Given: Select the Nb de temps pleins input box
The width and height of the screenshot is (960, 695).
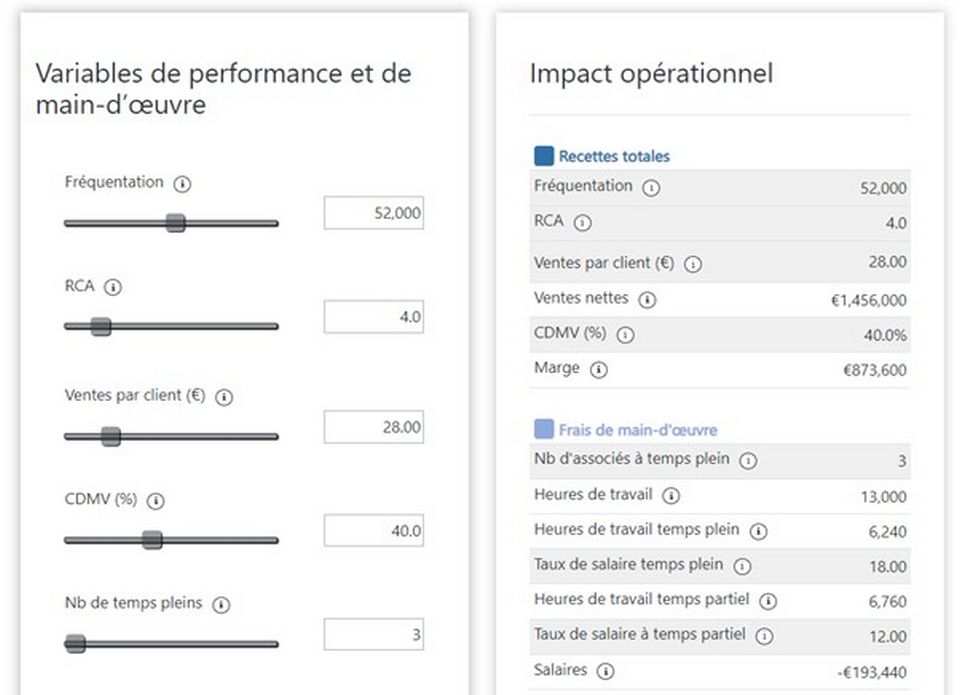Looking at the screenshot, I should [373, 634].
